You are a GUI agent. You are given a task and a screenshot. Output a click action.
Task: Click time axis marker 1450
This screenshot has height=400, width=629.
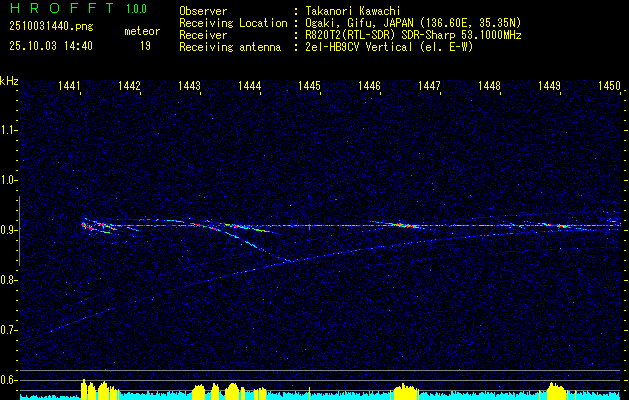pos(609,85)
